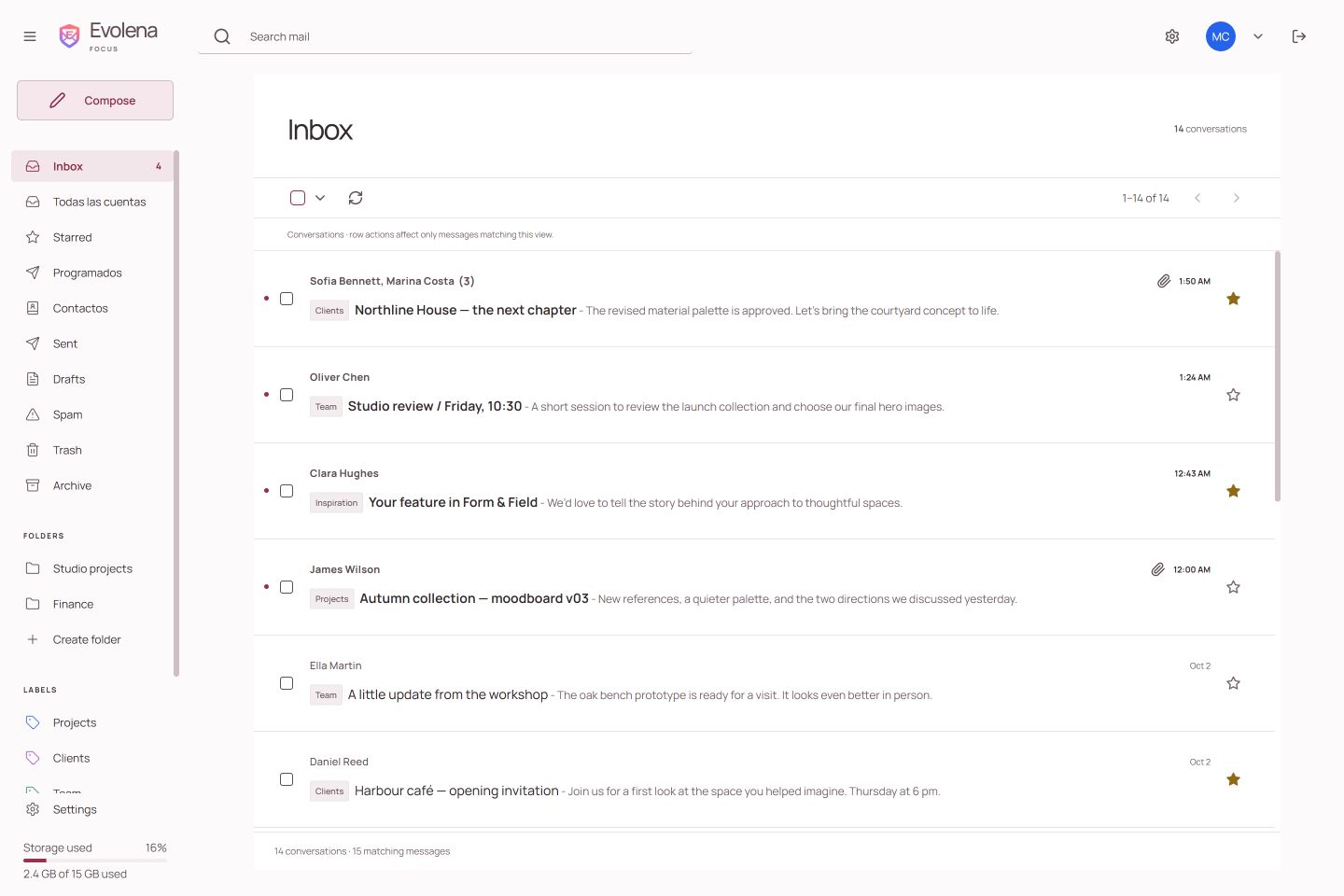Check the Oliver Chen email checkbox
The image size is (1344, 896).
tap(287, 395)
